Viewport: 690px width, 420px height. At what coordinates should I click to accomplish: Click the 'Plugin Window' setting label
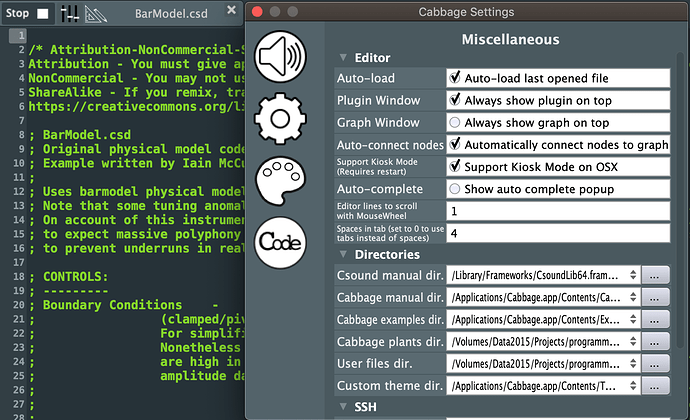[x=378, y=100]
